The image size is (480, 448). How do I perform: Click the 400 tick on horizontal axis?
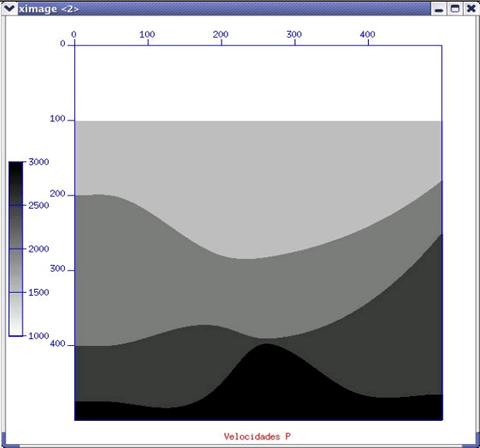pyautogui.click(x=367, y=35)
